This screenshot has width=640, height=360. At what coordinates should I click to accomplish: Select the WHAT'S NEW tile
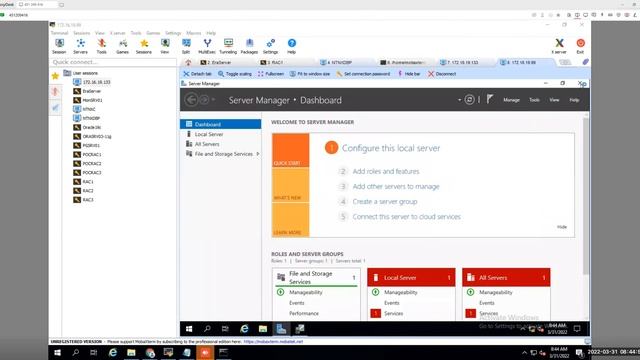pyautogui.click(x=291, y=185)
